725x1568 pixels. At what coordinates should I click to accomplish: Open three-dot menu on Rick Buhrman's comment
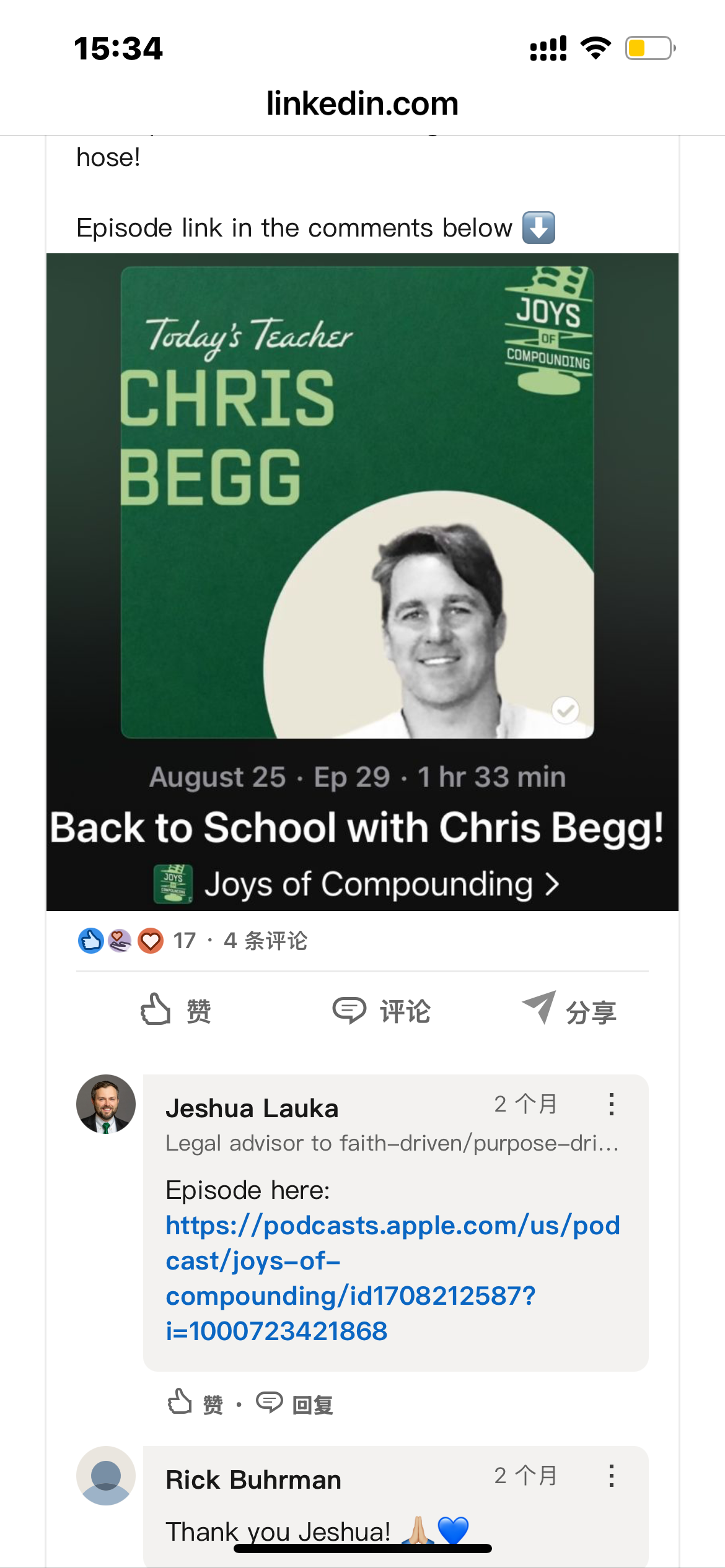pyautogui.click(x=611, y=1476)
